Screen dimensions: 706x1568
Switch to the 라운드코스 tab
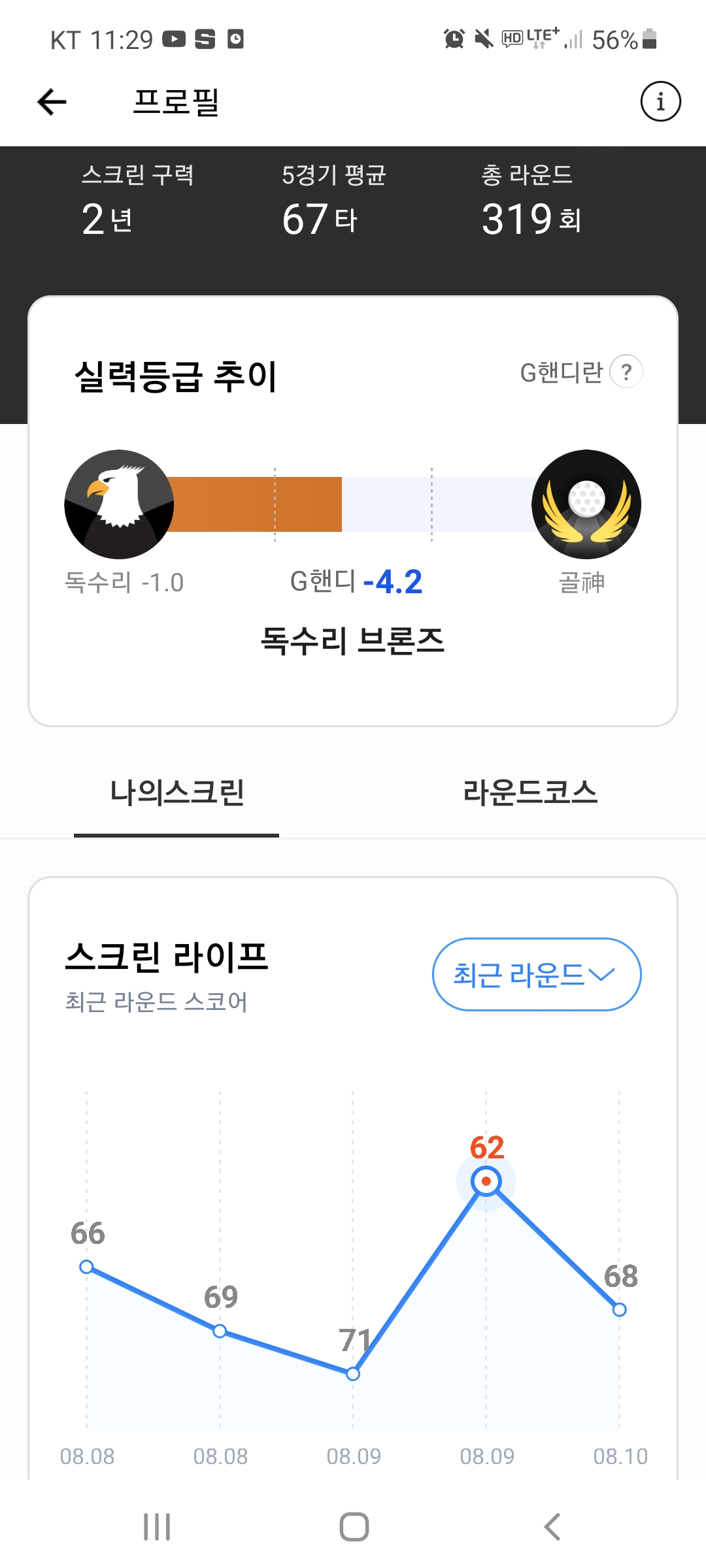point(529,792)
